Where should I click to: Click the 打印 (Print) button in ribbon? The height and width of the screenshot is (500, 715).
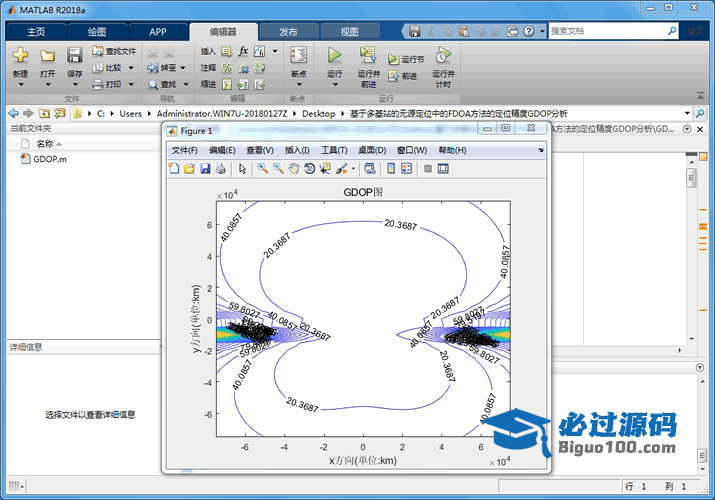point(108,84)
